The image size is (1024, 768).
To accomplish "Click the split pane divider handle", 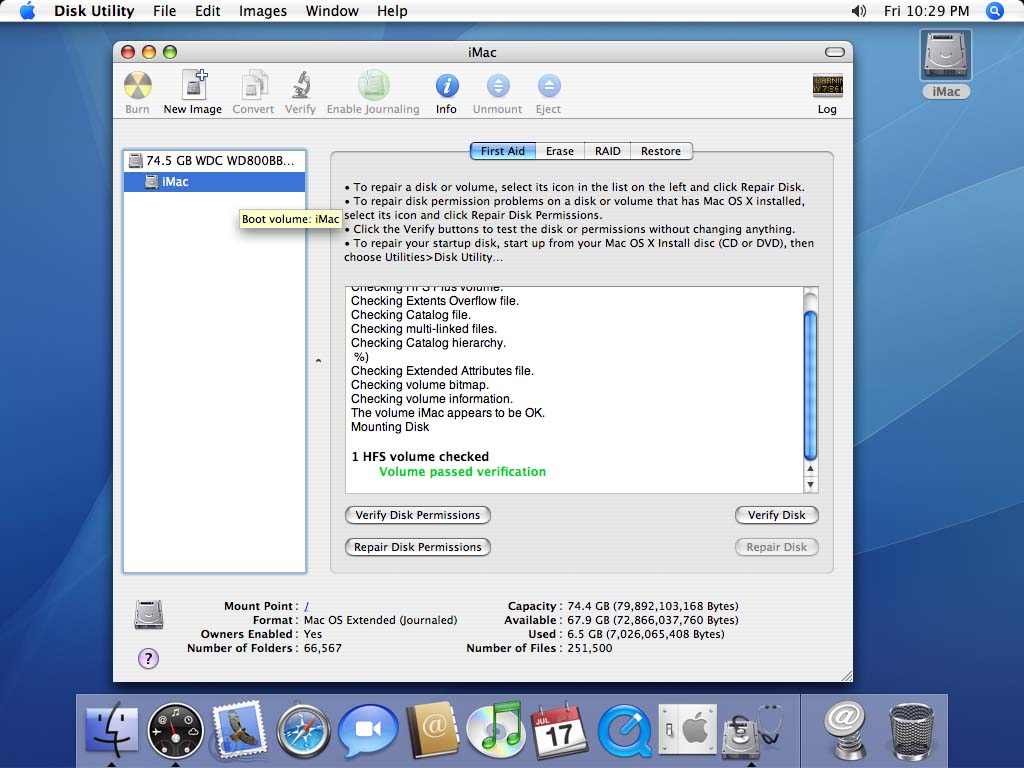I will pyautogui.click(x=318, y=360).
